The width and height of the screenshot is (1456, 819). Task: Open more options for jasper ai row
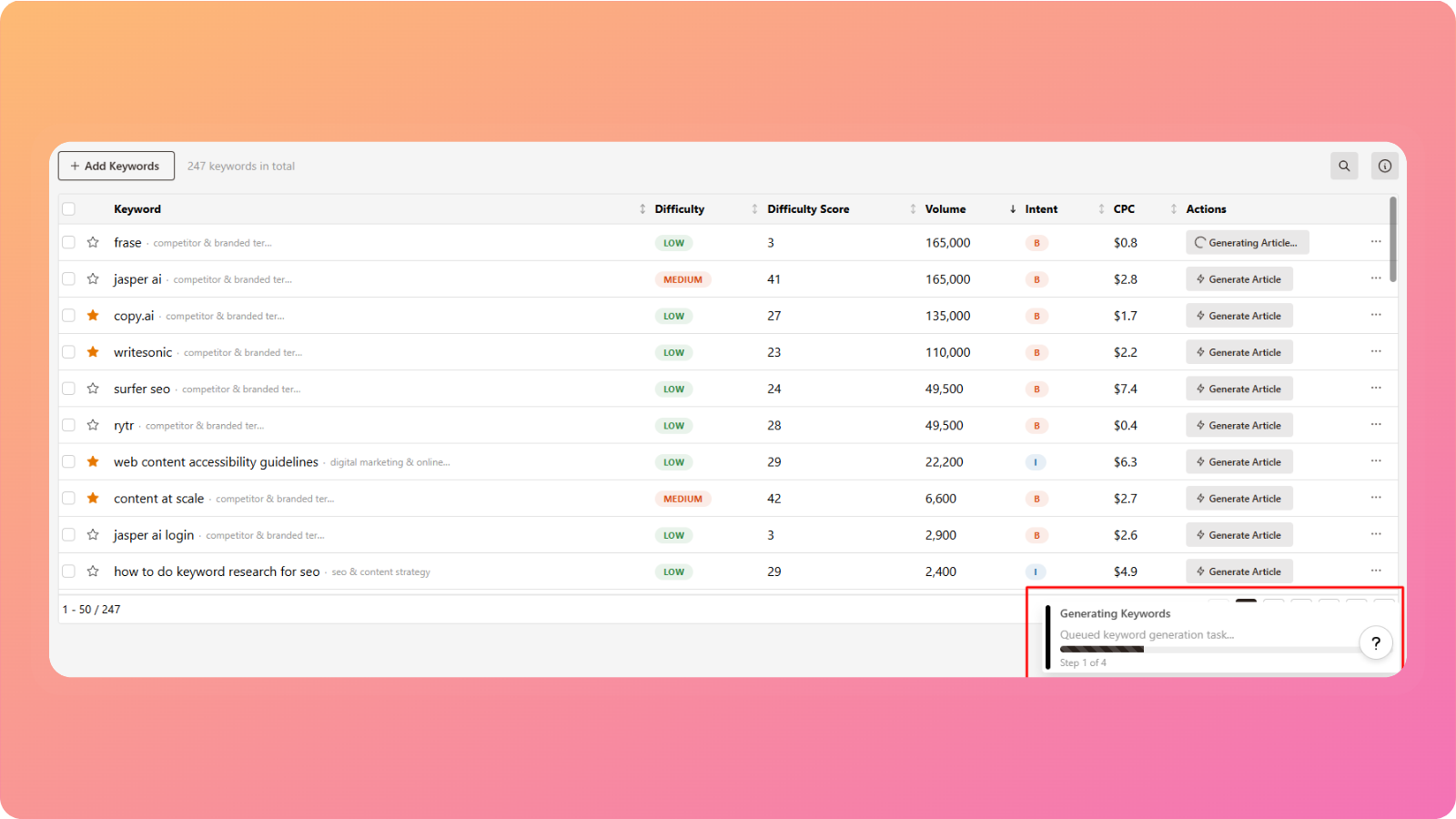pos(1375,278)
